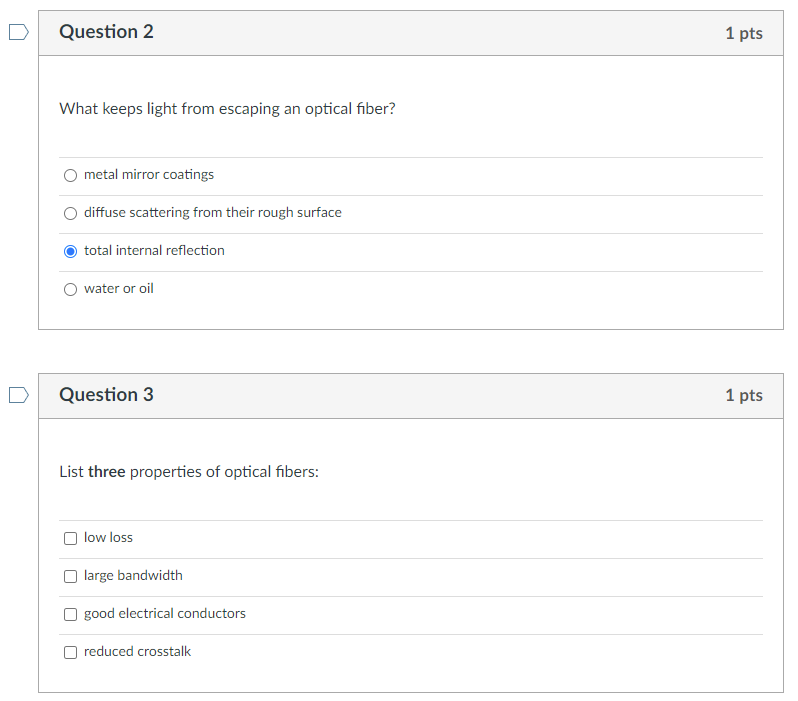Flag Question 2 for review
This screenshot has width=798, height=701.
point(18,33)
